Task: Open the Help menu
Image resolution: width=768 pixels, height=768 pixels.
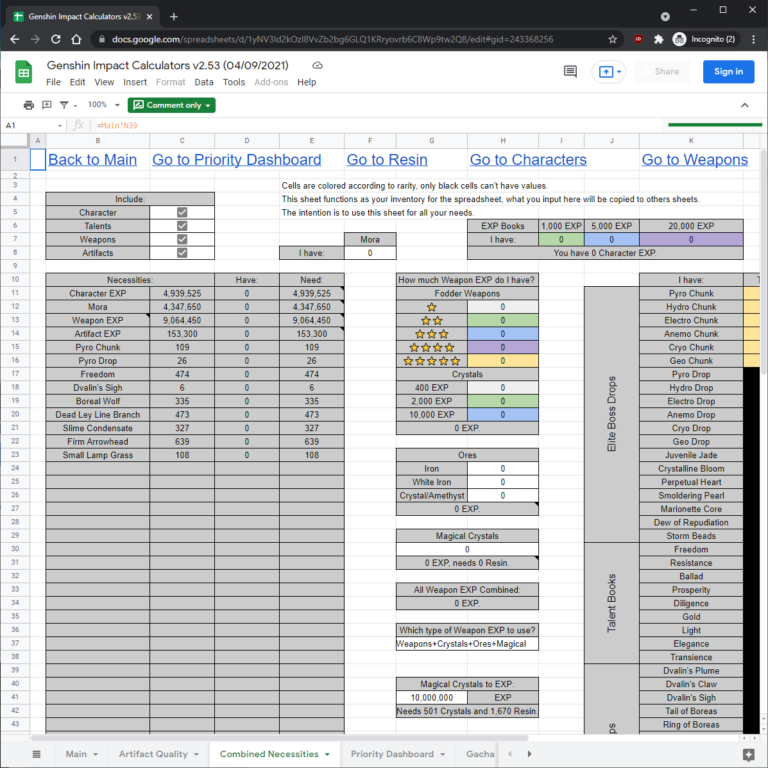Action: click(307, 82)
